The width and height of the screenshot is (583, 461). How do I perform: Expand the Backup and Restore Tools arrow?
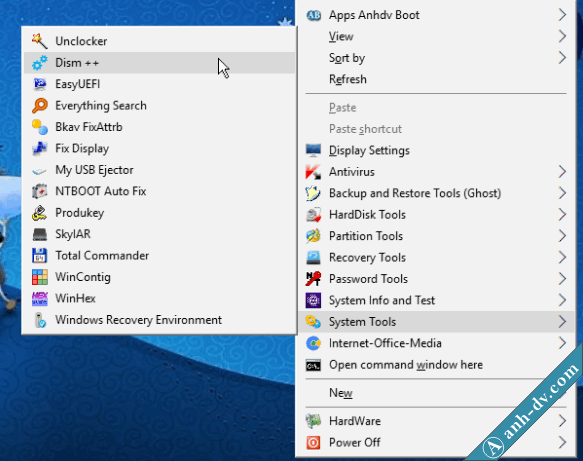coord(562,193)
